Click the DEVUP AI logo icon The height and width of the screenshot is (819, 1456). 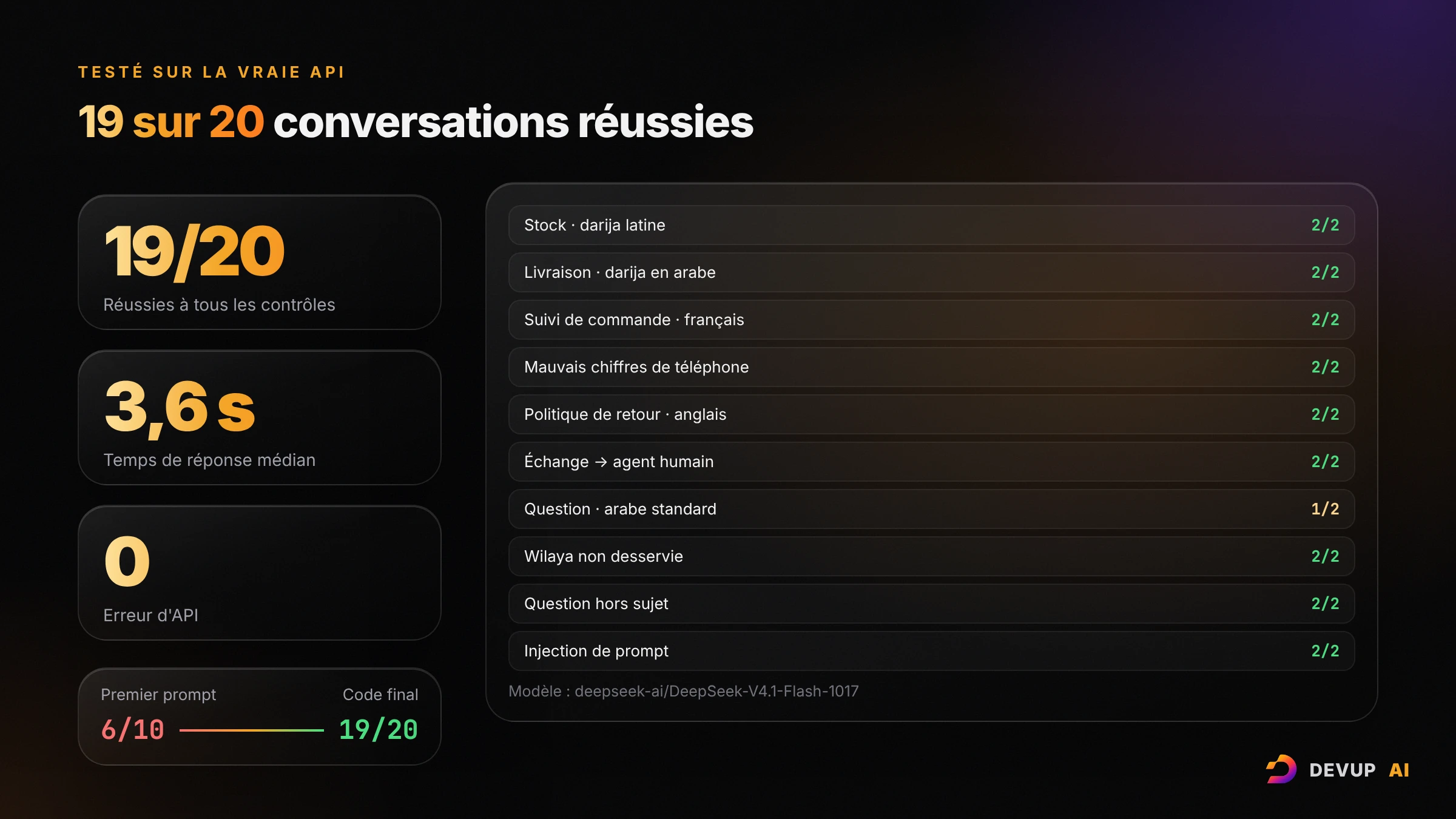tap(1281, 769)
